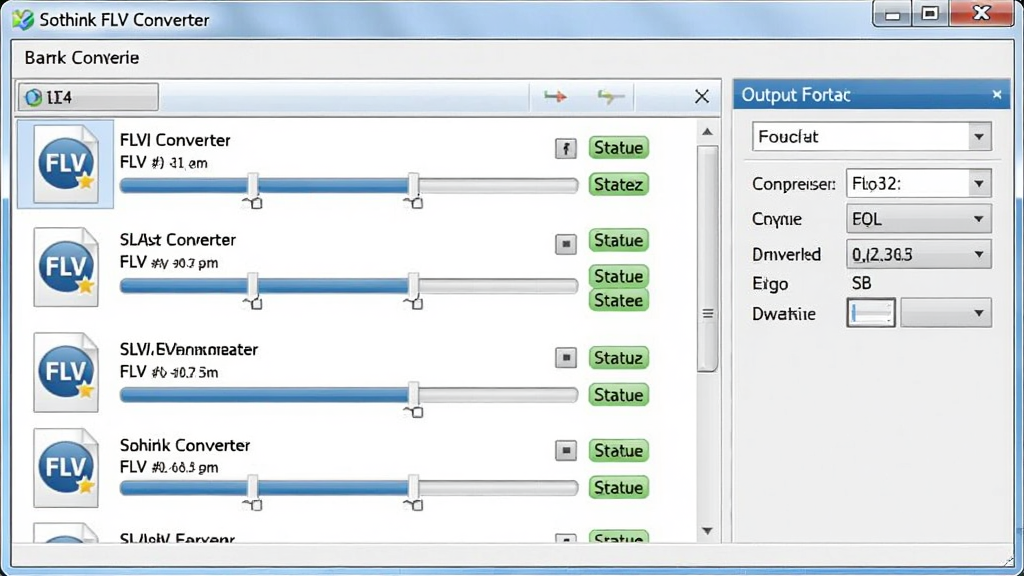Click the lower Statue button of Sohink Converter
This screenshot has height=576, width=1024.
click(618, 487)
